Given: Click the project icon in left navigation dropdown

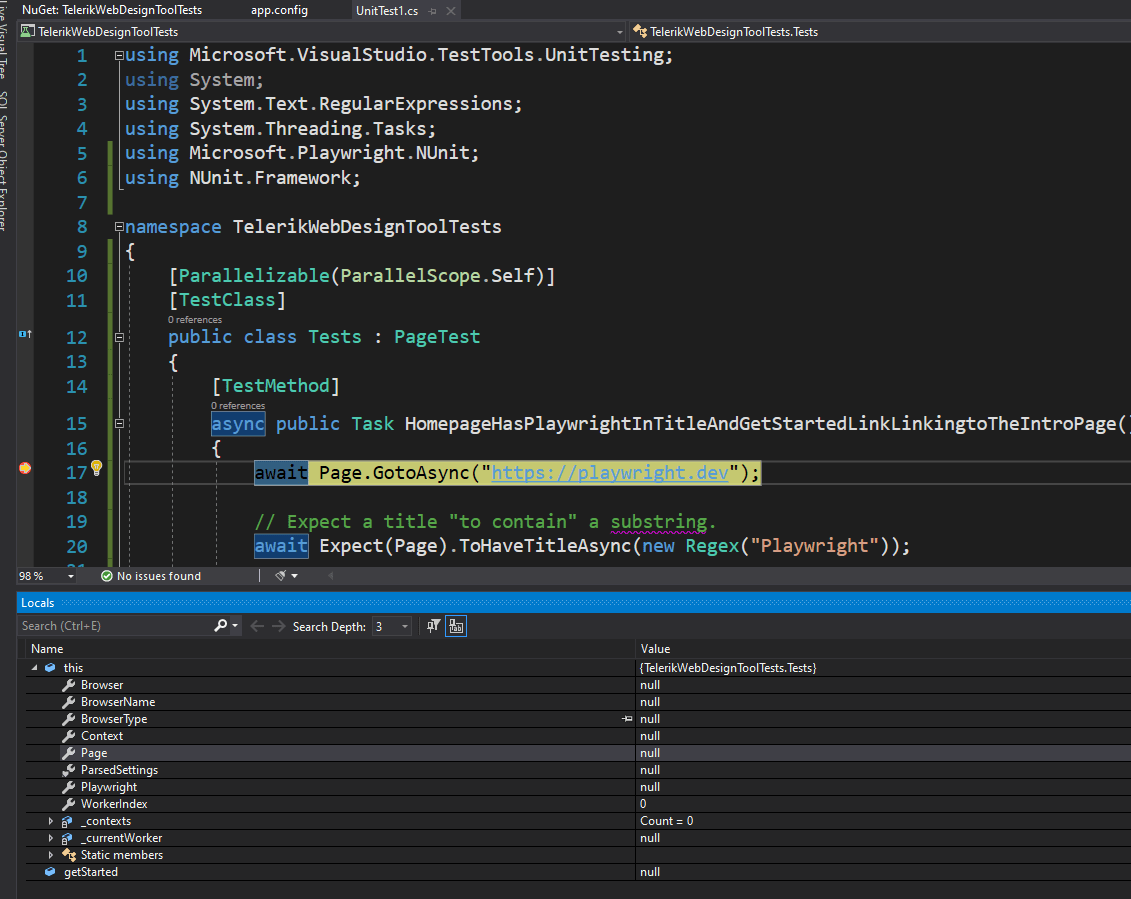Looking at the screenshot, I should pyautogui.click(x=27, y=31).
